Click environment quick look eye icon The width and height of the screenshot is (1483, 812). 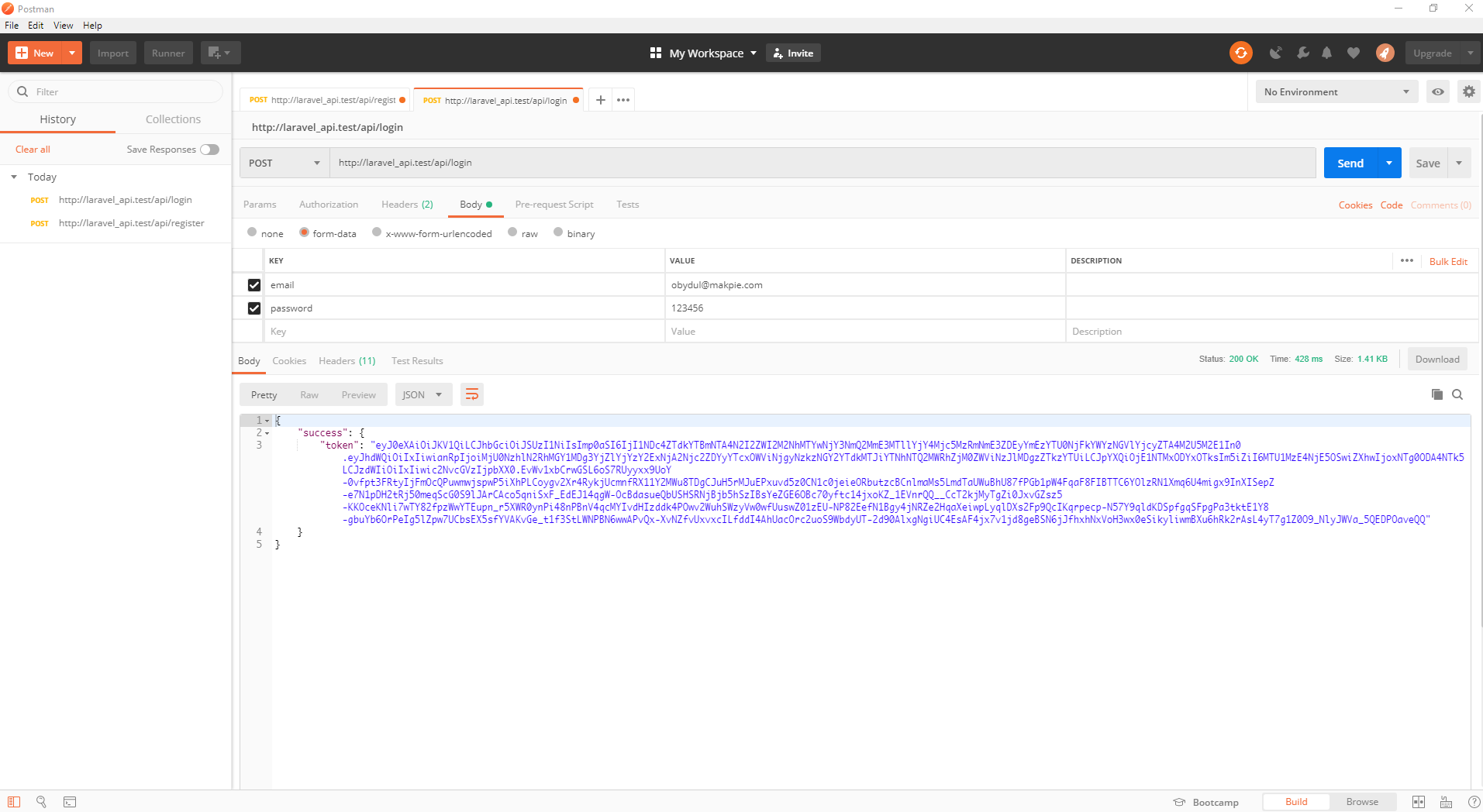[x=1438, y=91]
